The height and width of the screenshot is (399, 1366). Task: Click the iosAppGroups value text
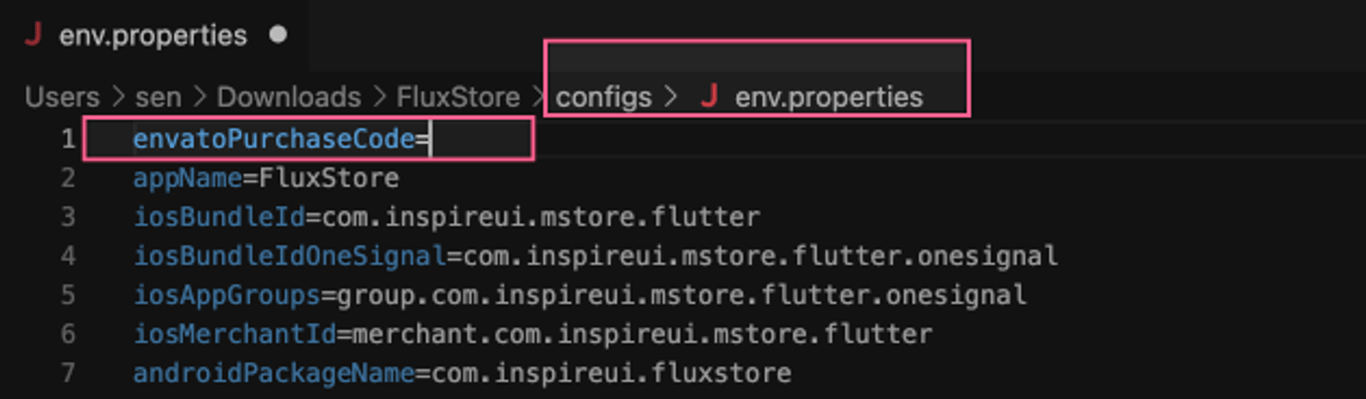(681, 295)
